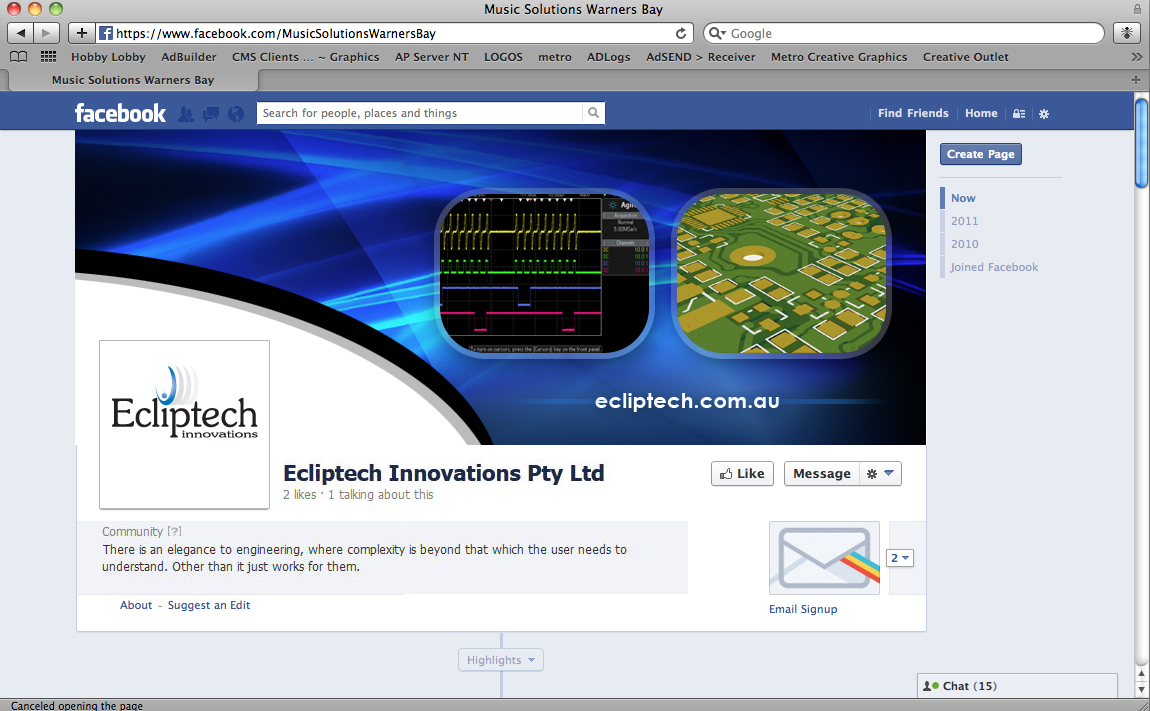Image resolution: width=1150 pixels, height=711 pixels.
Task: Open LOGOS bookmark
Action: pyautogui.click(x=503, y=56)
